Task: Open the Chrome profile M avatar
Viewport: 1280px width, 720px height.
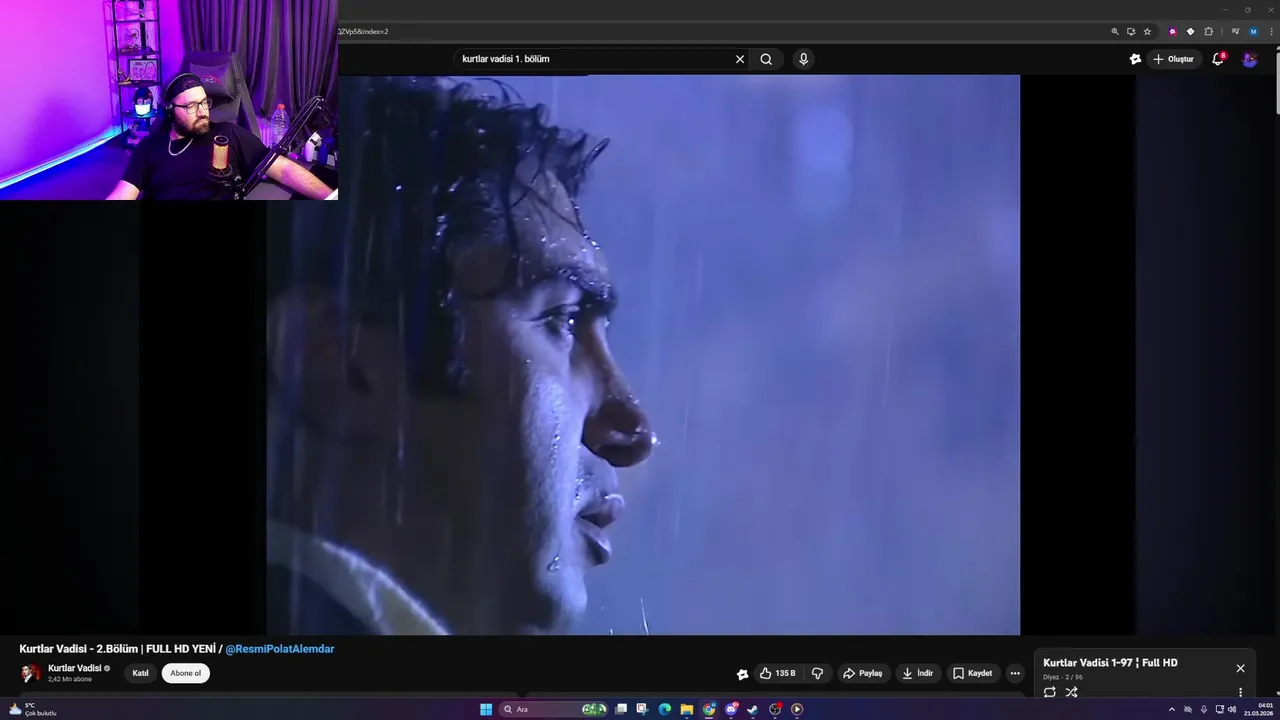Action: pos(1253,31)
